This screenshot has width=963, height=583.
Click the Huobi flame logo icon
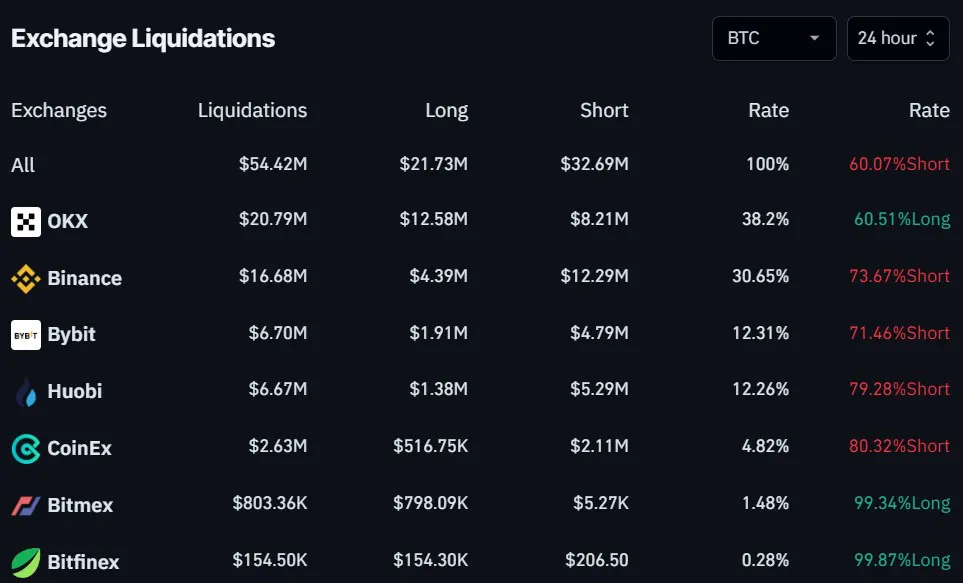point(26,392)
